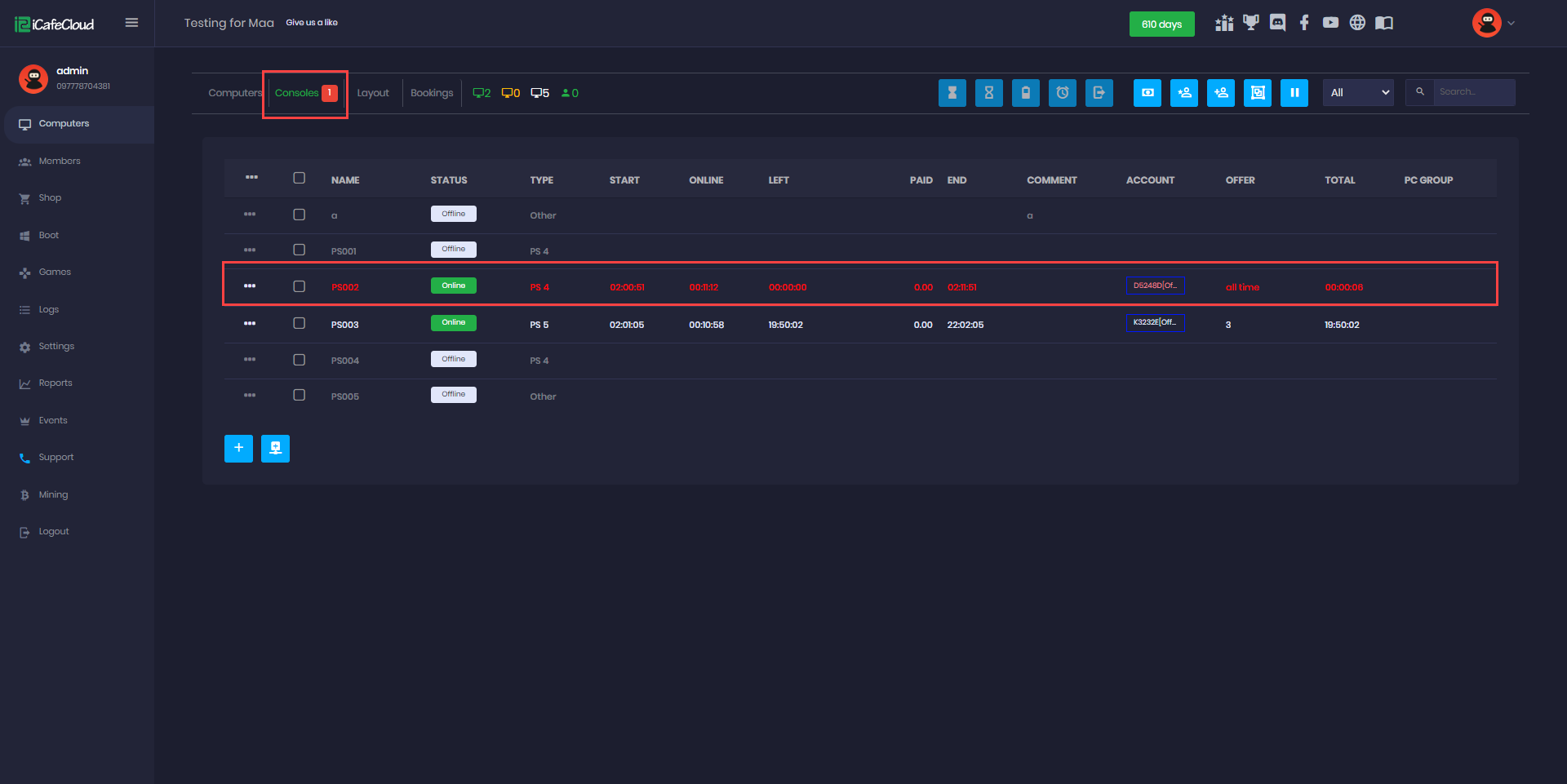Viewport: 1567px width, 784px height.
Task: Open the All filter dropdown
Action: pos(1358,93)
